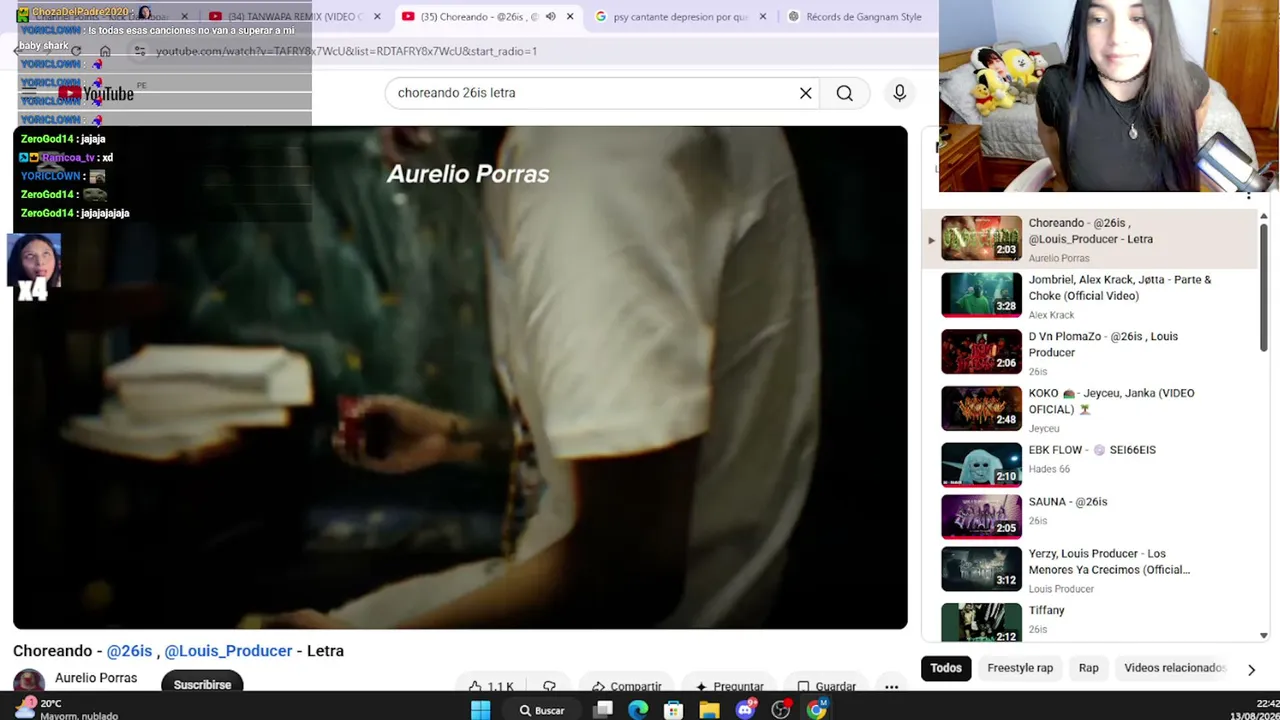Viewport: 1280px width, 720px height.
Task: Click the 'Alex Krack' channel name in playlist
Action: [1051, 315]
